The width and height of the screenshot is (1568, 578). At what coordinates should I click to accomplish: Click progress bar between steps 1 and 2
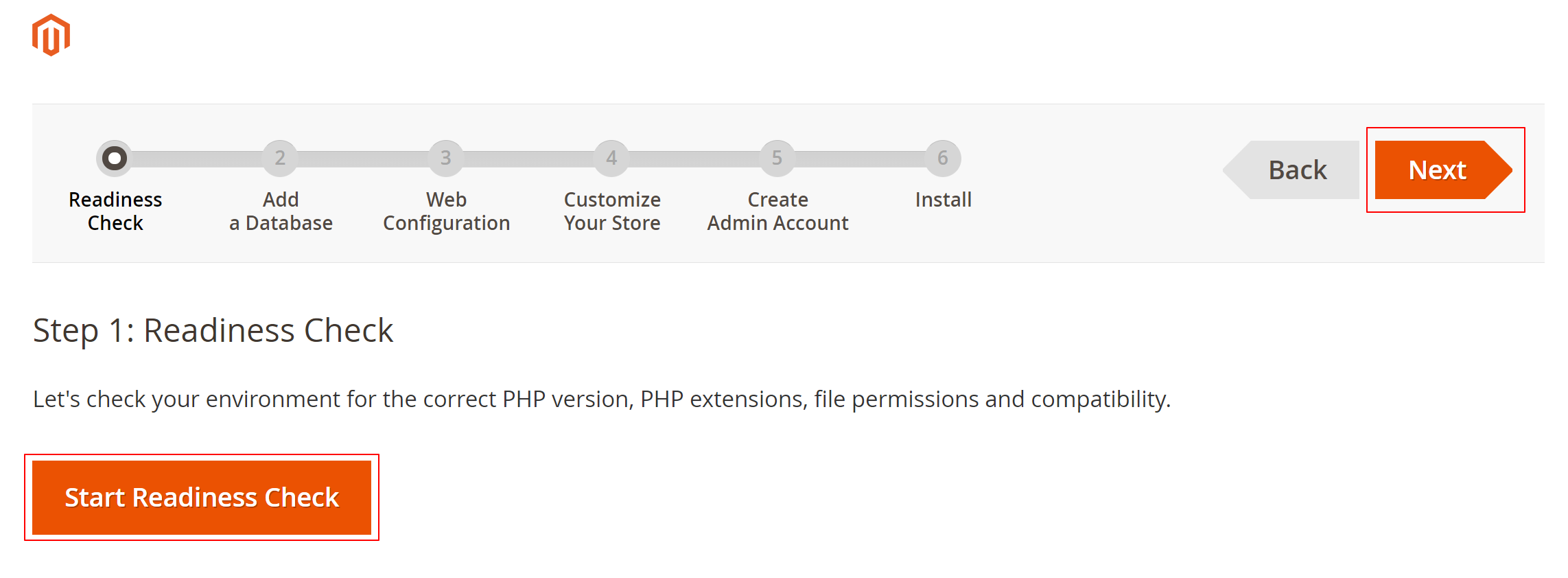(x=198, y=159)
